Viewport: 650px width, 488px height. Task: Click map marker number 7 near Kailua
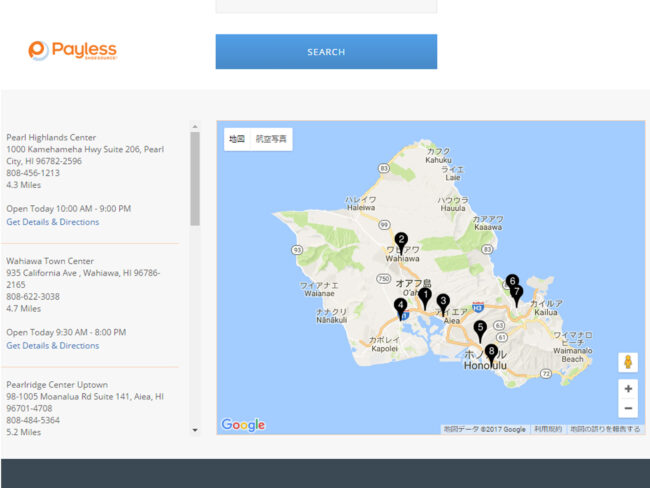click(517, 293)
